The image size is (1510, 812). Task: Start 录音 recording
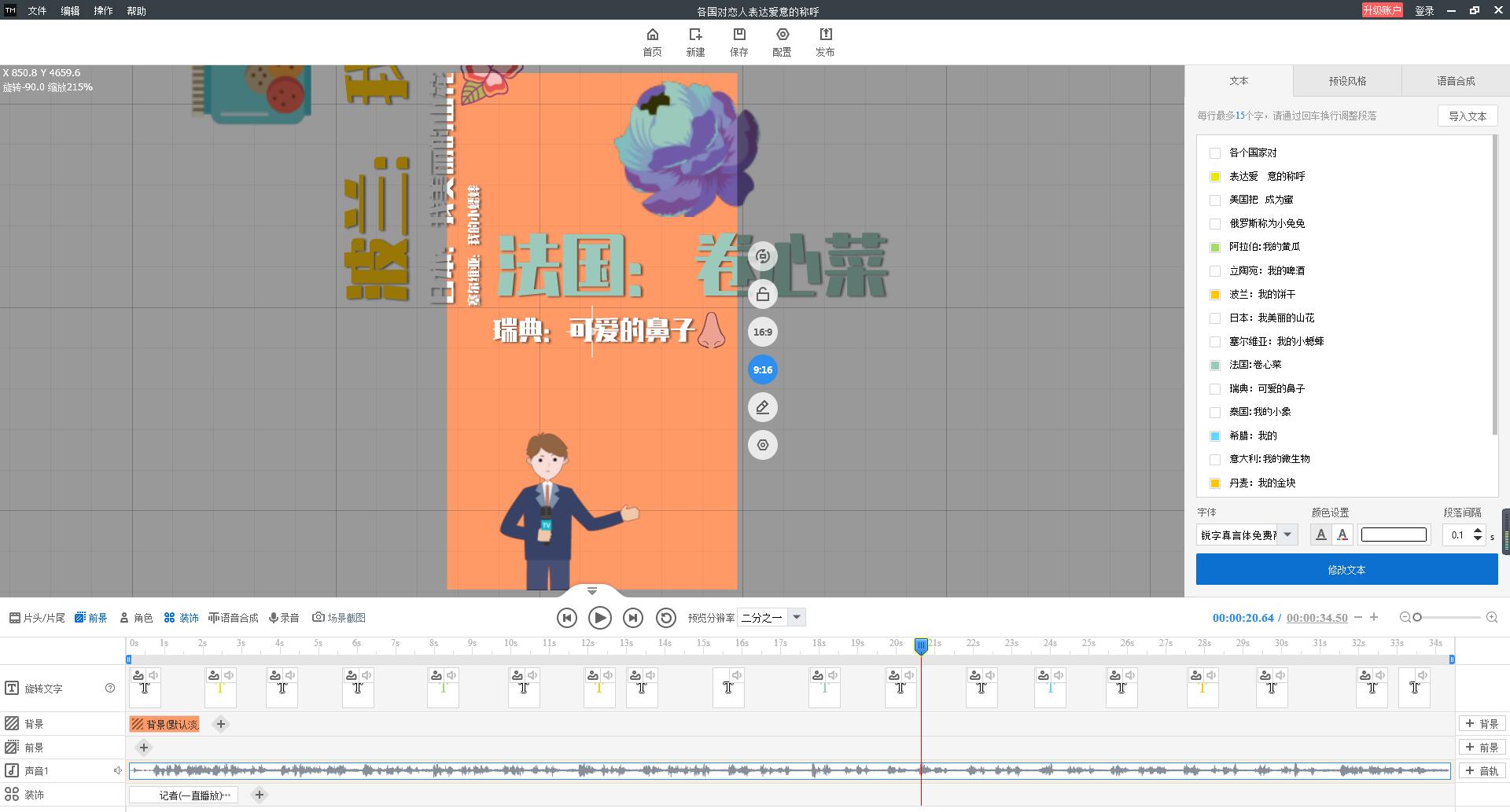click(284, 618)
